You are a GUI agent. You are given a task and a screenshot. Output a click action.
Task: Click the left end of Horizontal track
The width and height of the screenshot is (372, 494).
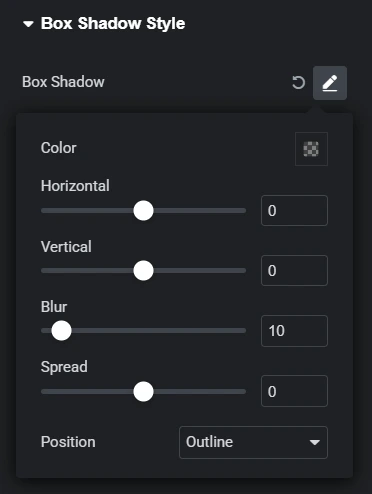pos(43,211)
